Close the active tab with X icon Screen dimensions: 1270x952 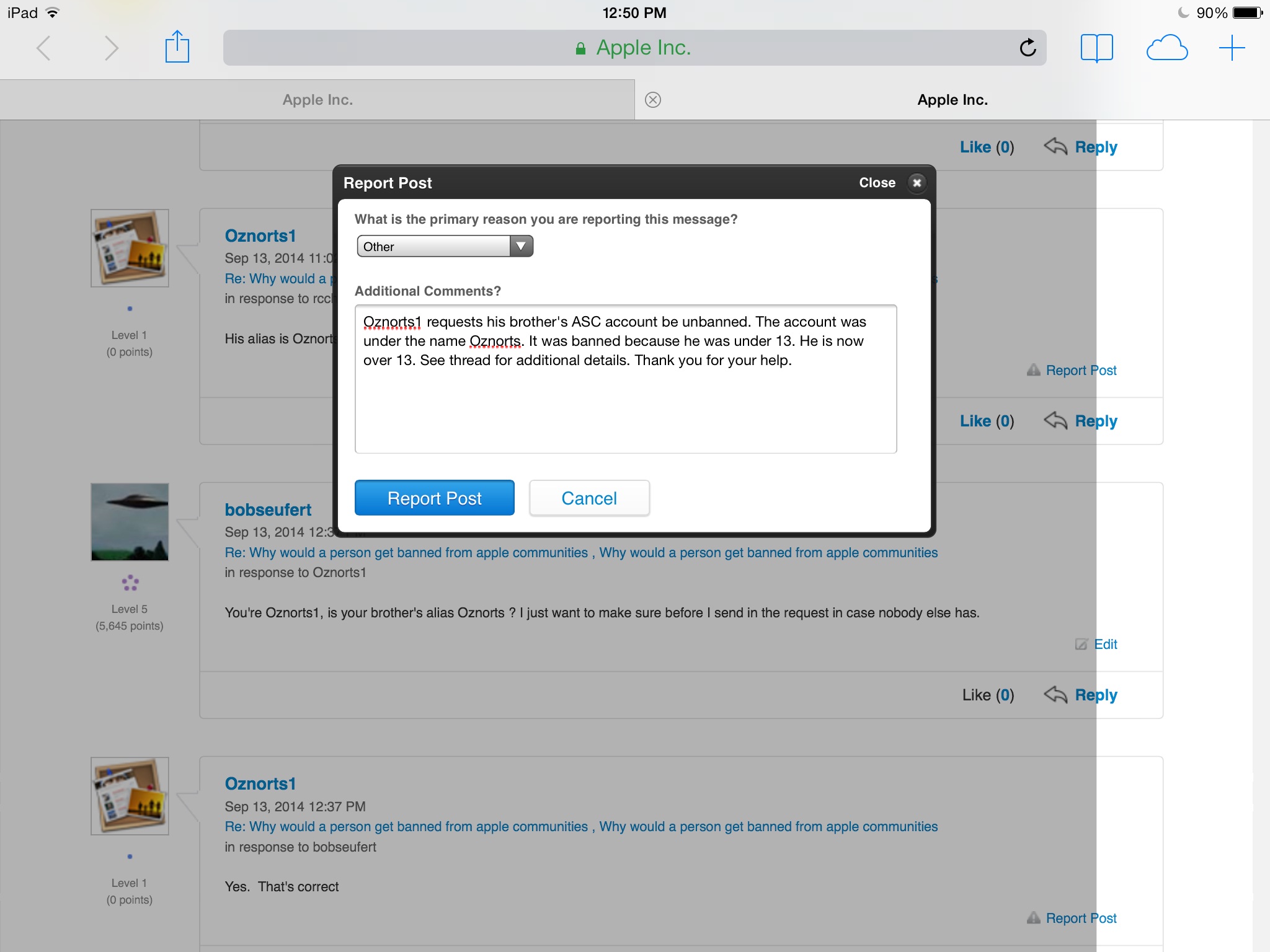[x=653, y=100]
